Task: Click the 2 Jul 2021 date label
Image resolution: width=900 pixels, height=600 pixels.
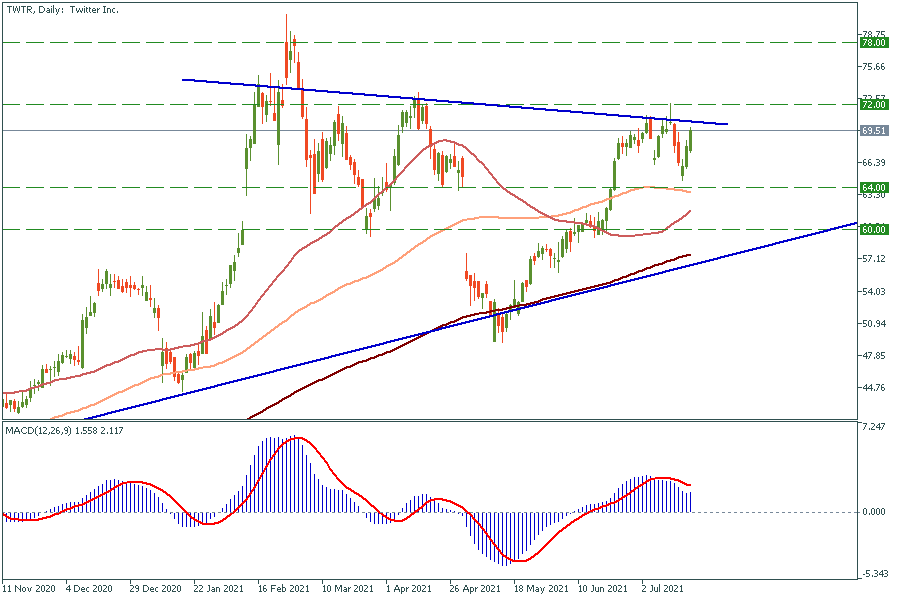Action: pos(663,589)
